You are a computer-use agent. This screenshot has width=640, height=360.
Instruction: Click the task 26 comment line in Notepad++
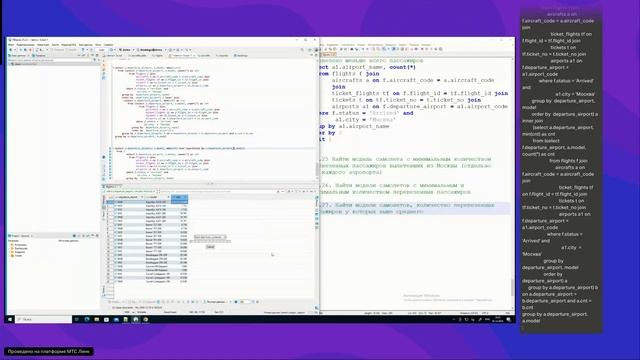[x=395, y=189]
